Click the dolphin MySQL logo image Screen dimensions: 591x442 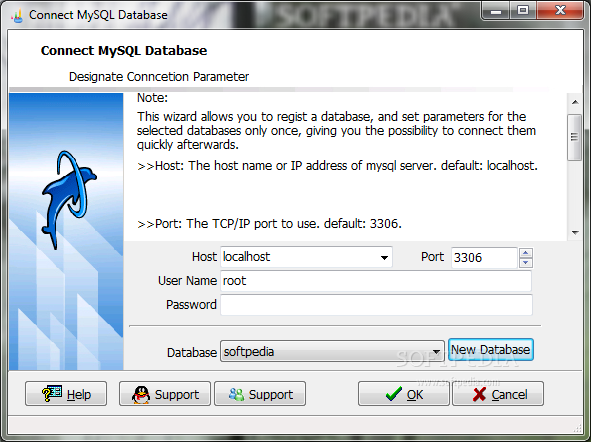[x=68, y=200]
